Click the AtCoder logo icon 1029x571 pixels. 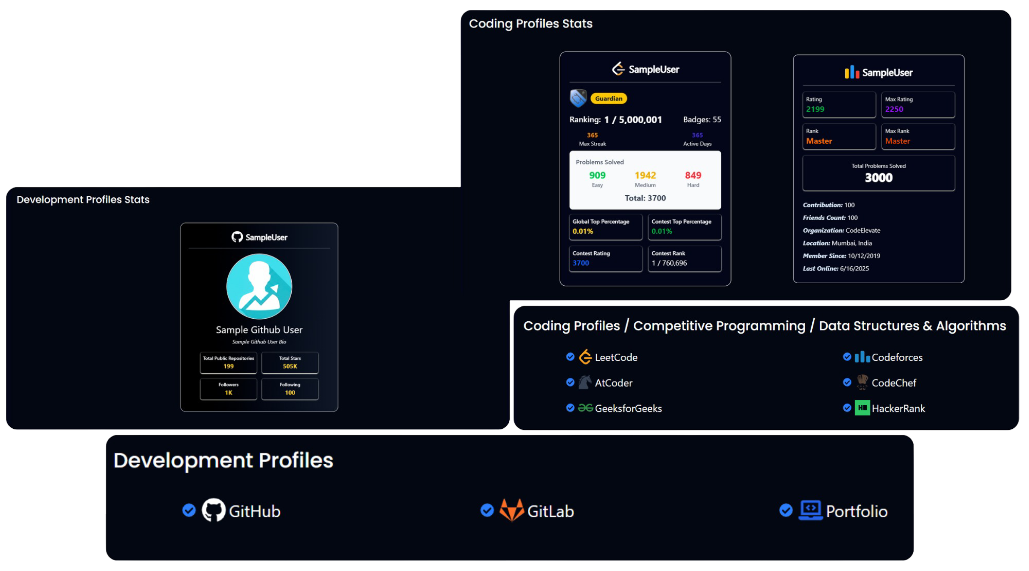[x=585, y=383]
